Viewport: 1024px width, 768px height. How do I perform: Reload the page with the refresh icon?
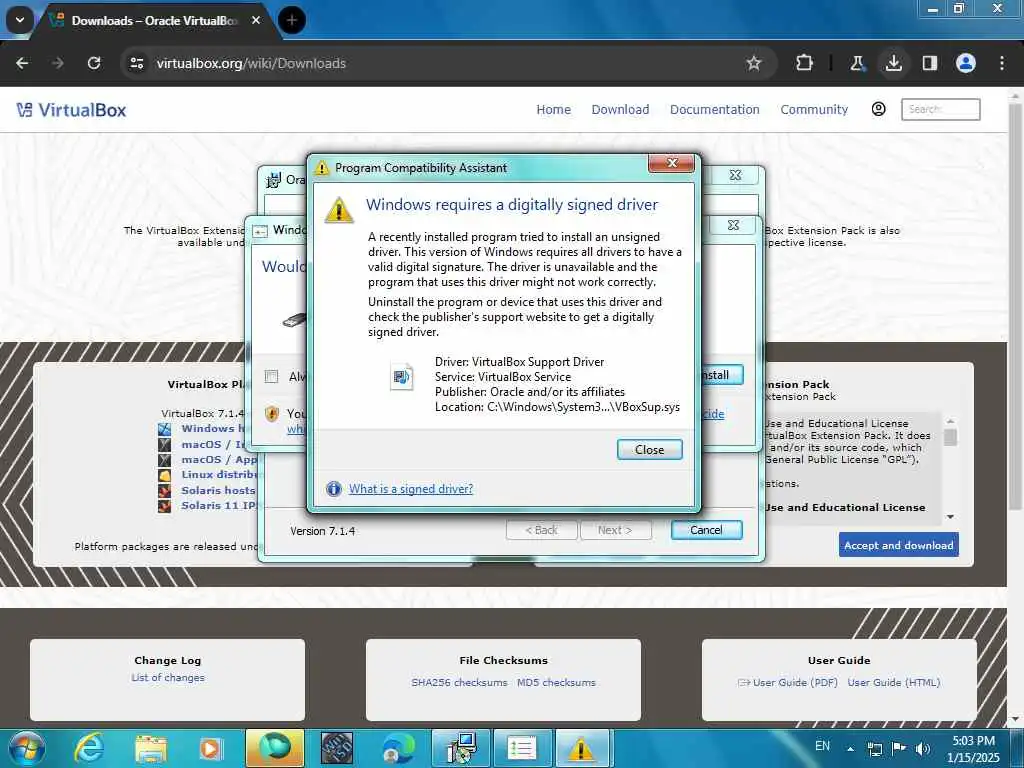pyautogui.click(x=94, y=63)
